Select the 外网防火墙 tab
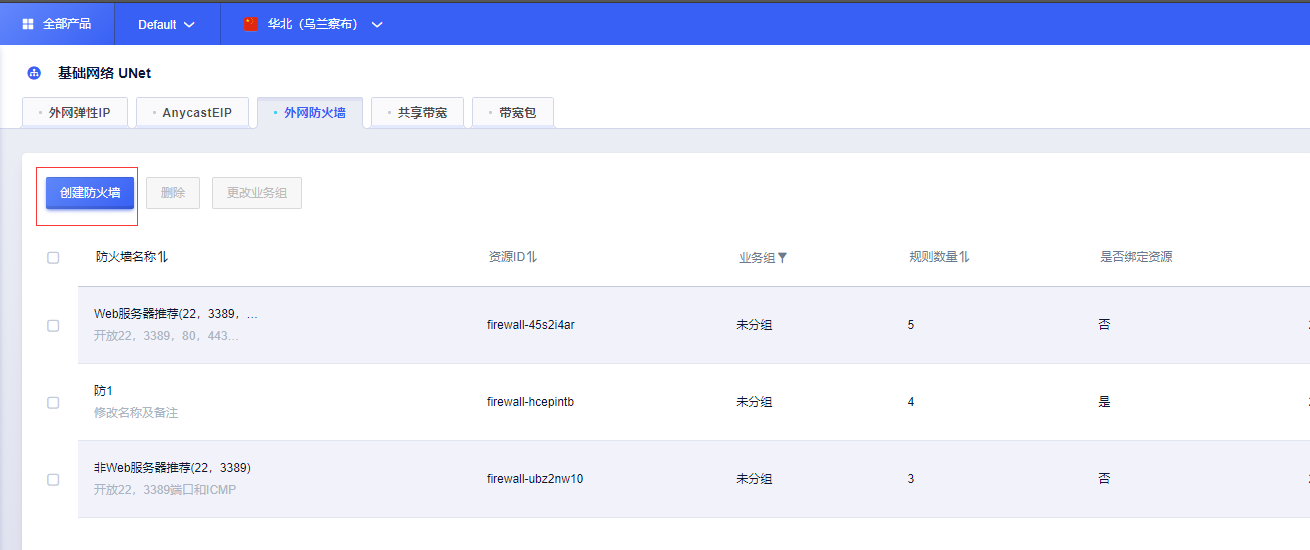Viewport: 1310px width, 550px height. (310, 113)
